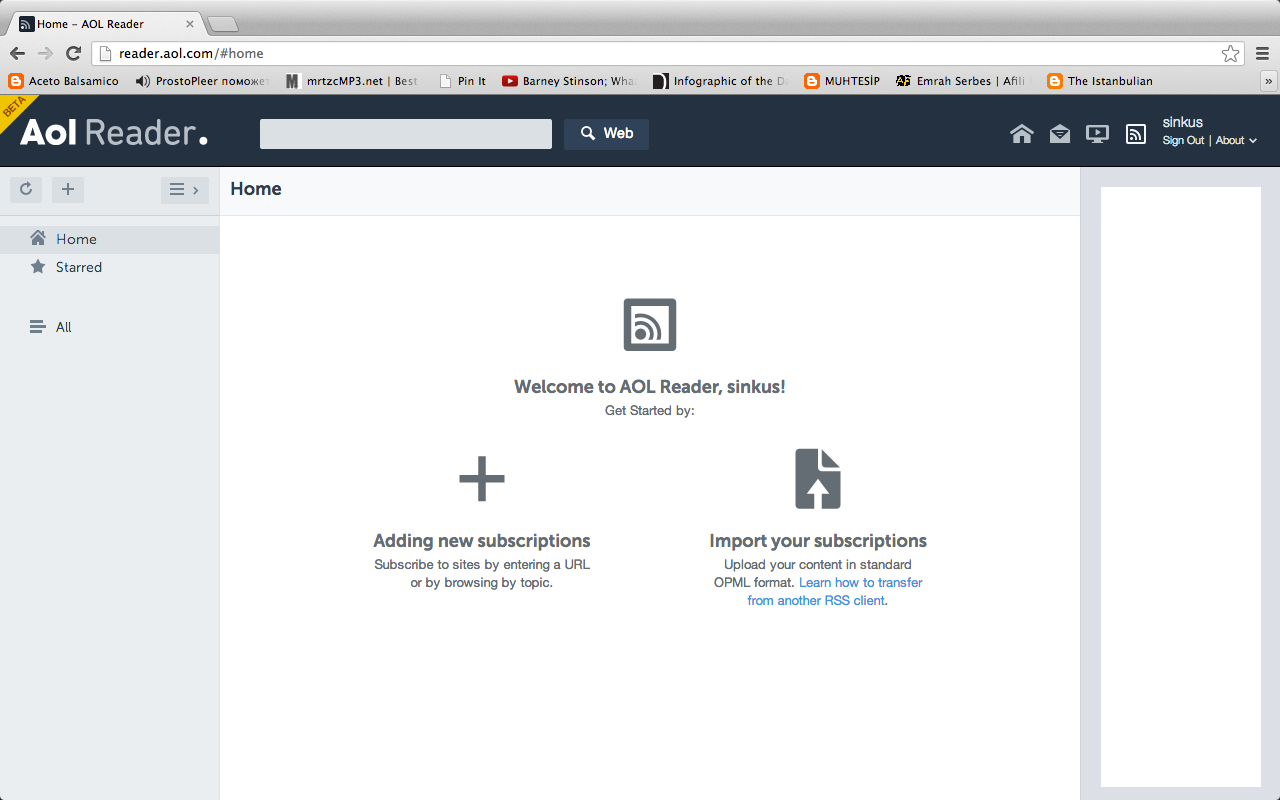
Task: Click the search input field in the header
Action: point(405,134)
